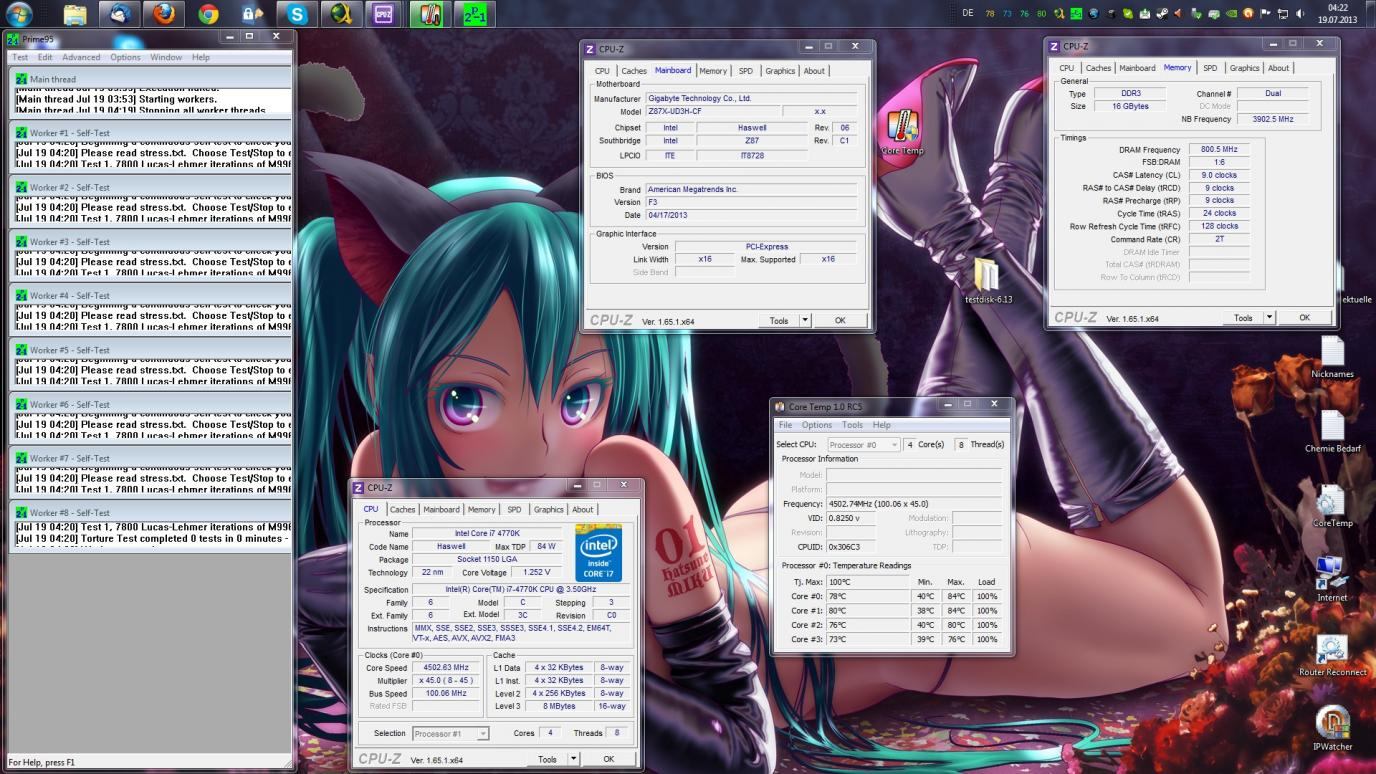This screenshot has height=774, width=1376.
Task: Open the Select CPU dropdown in Core Temp
Action: (x=863, y=444)
